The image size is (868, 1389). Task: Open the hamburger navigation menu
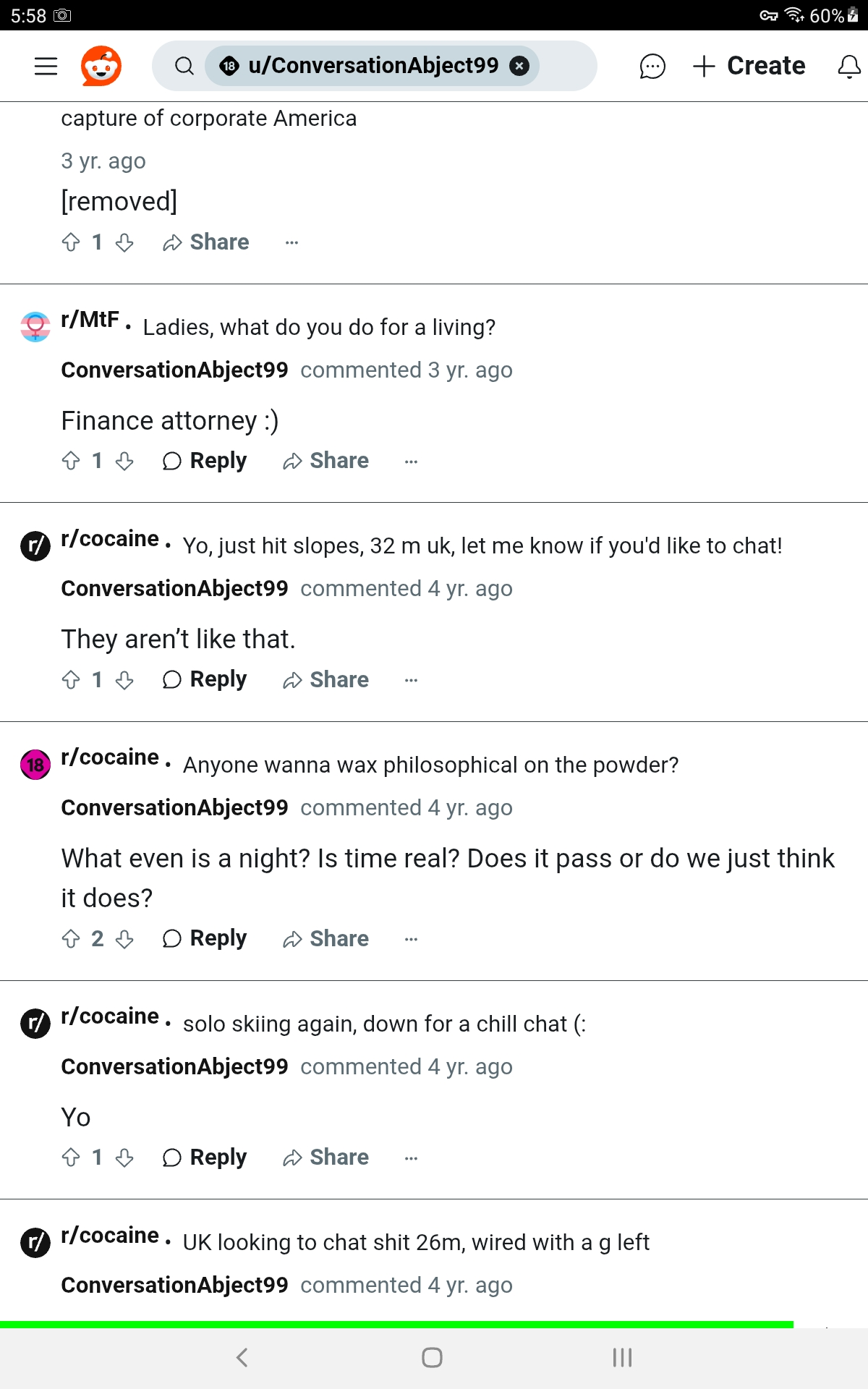tap(46, 66)
